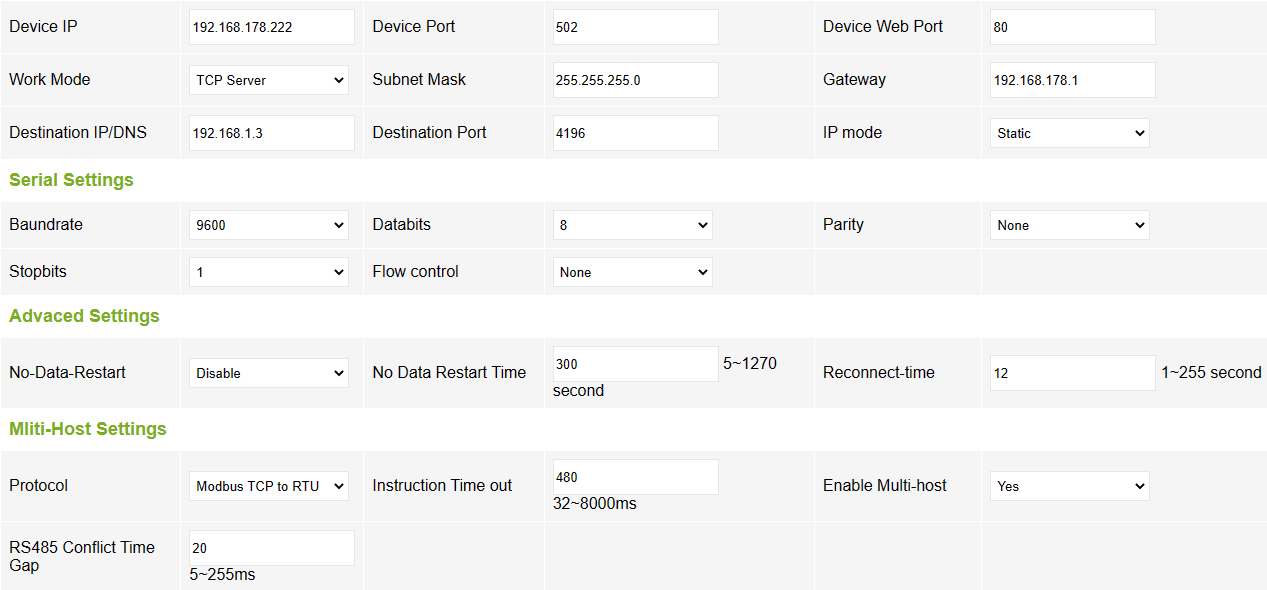Expand the Stopbits dropdown
The width and height of the screenshot is (1267, 590).
268,272
